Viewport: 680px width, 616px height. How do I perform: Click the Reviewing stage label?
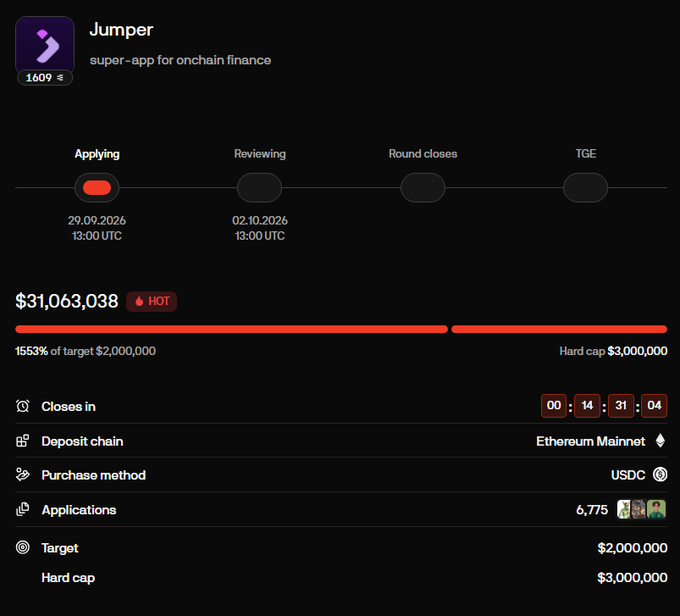pyautogui.click(x=260, y=154)
